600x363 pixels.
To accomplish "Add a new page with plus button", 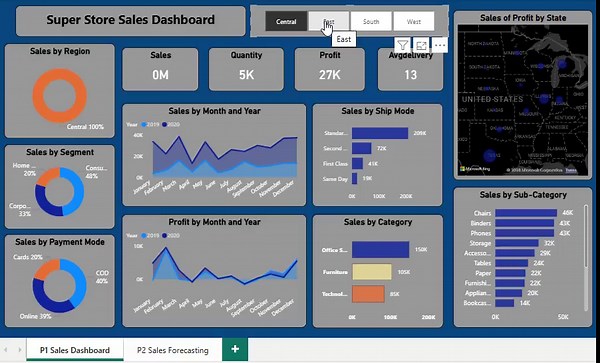I will [235, 349].
